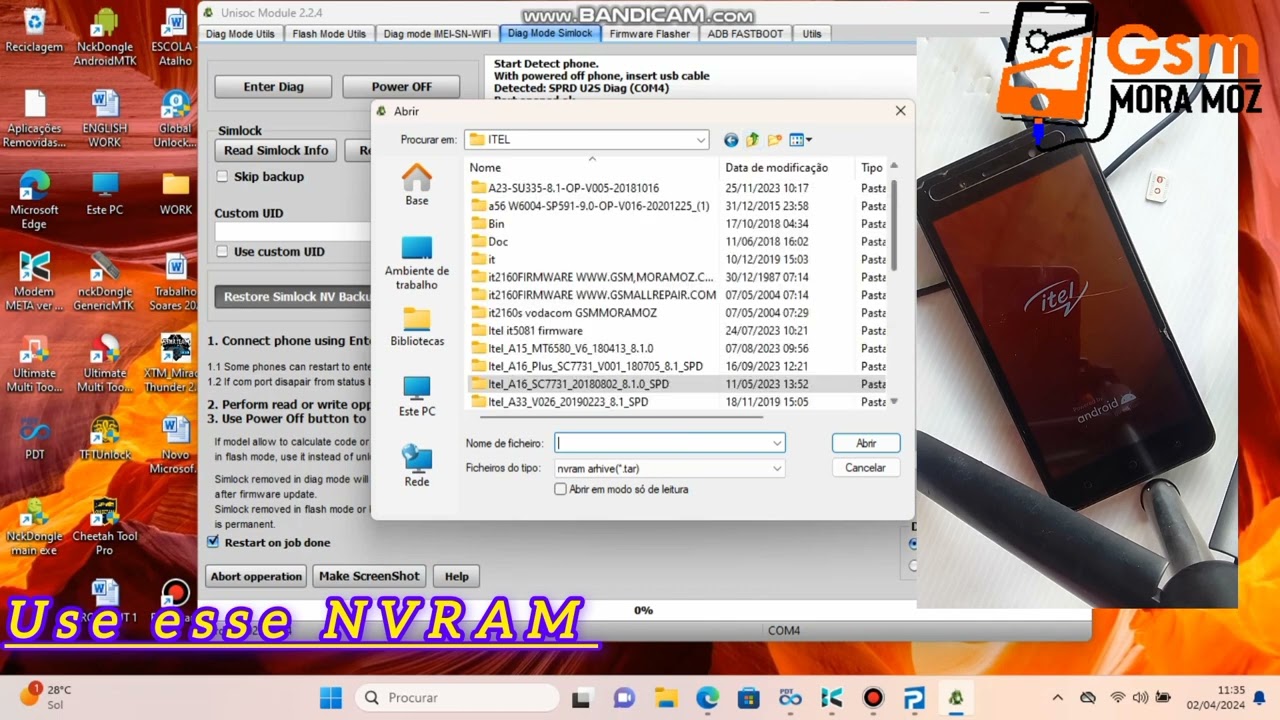Open the Utils tab
This screenshot has height=720, width=1280.
tap(812, 34)
